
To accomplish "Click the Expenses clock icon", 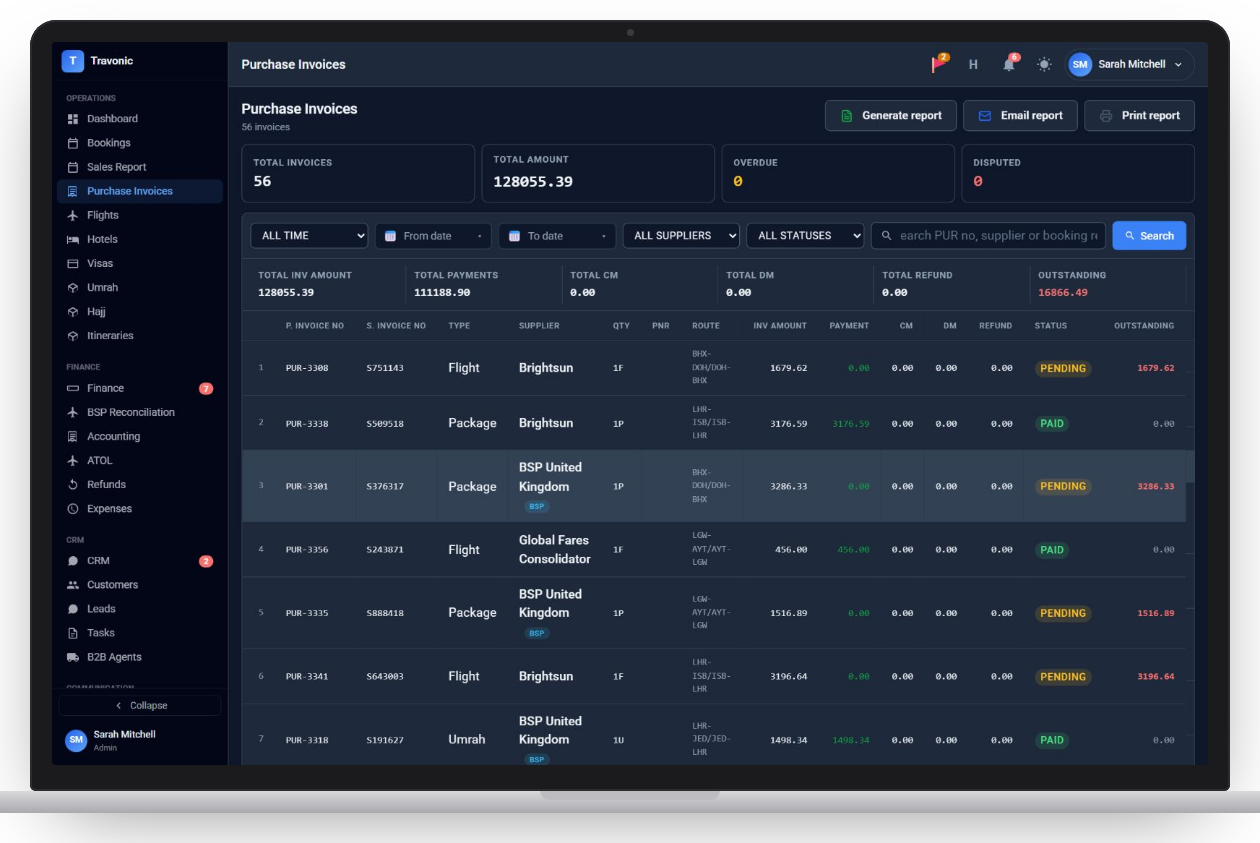I will tap(73, 508).
